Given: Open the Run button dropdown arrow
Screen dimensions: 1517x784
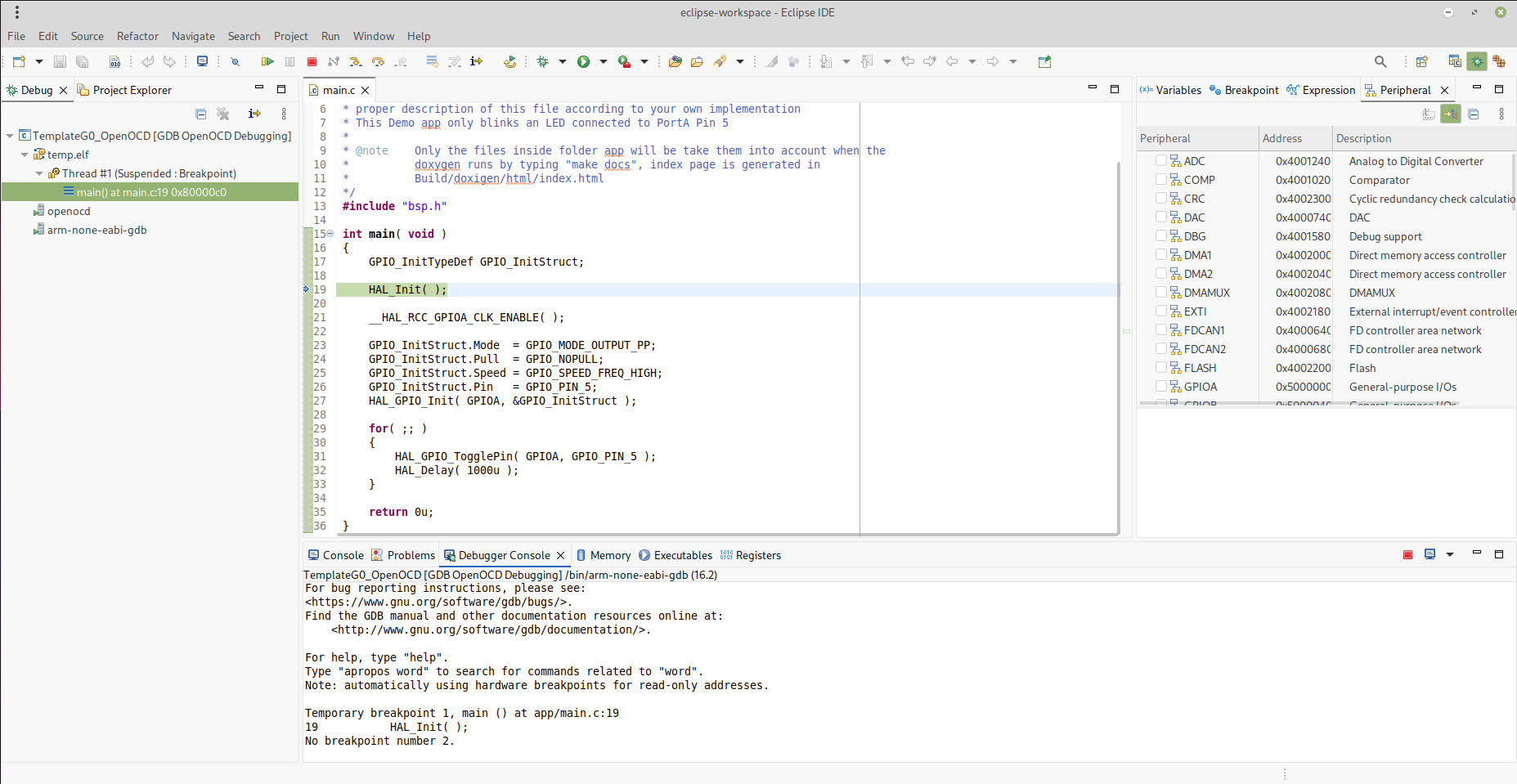Looking at the screenshot, I should 604,61.
